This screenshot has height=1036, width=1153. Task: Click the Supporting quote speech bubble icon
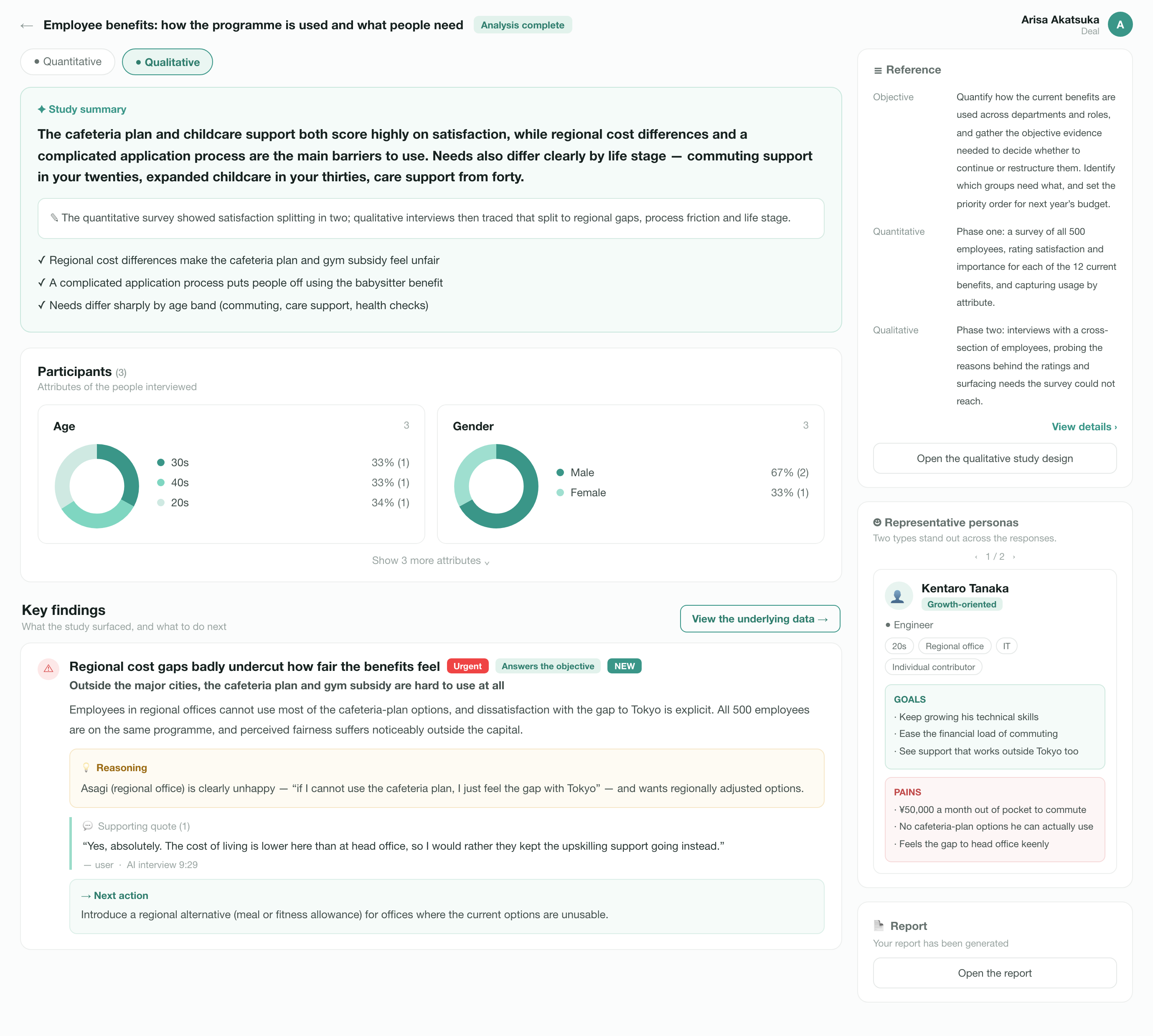88,826
